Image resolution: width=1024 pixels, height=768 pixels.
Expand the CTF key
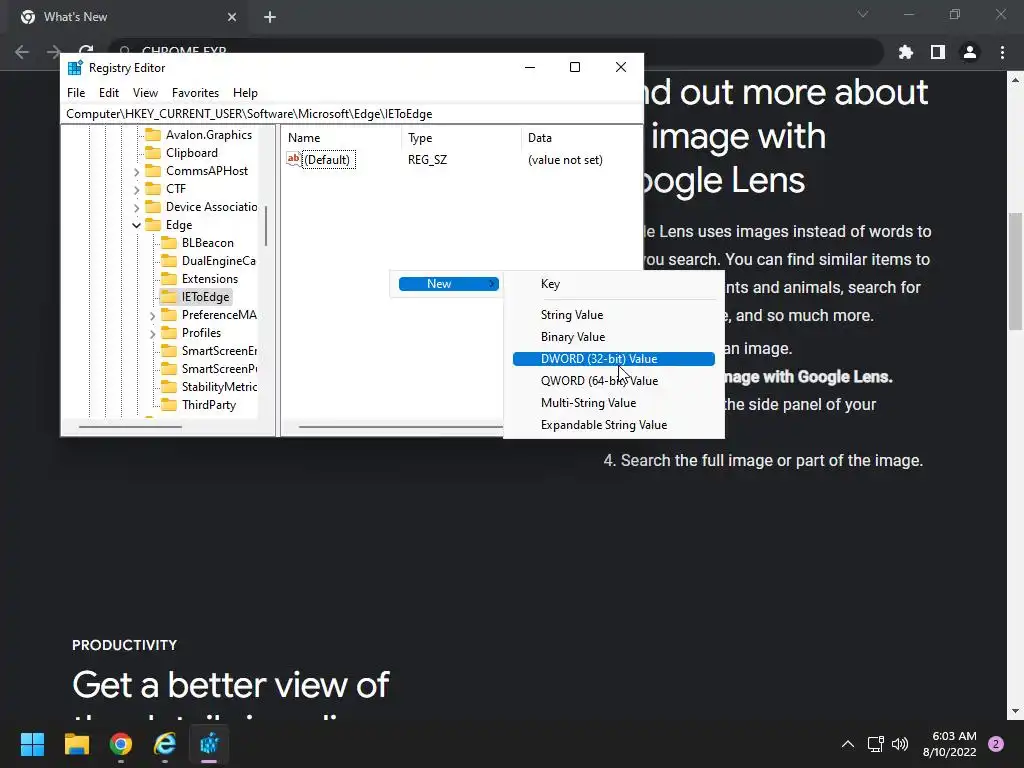click(136, 189)
